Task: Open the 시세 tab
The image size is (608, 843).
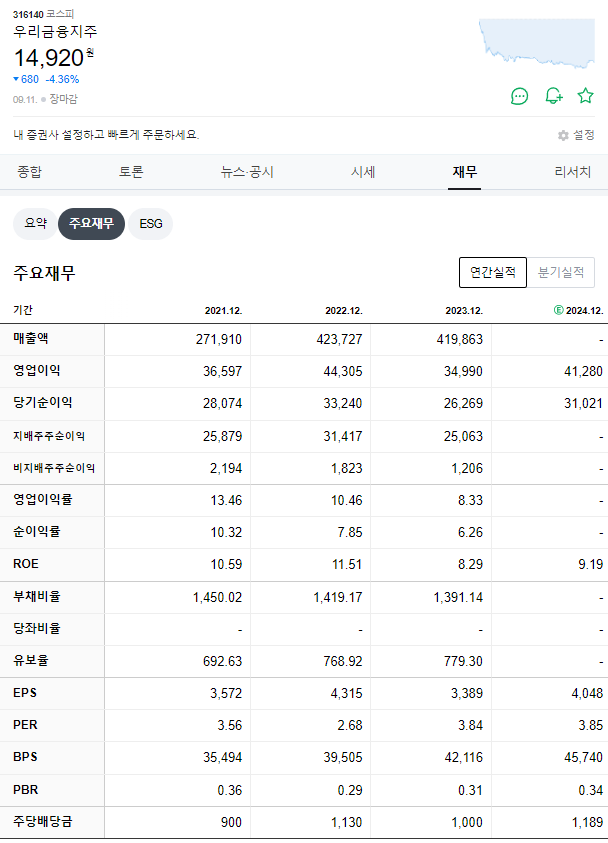Action: pyautogui.click(x=363, y=172)
